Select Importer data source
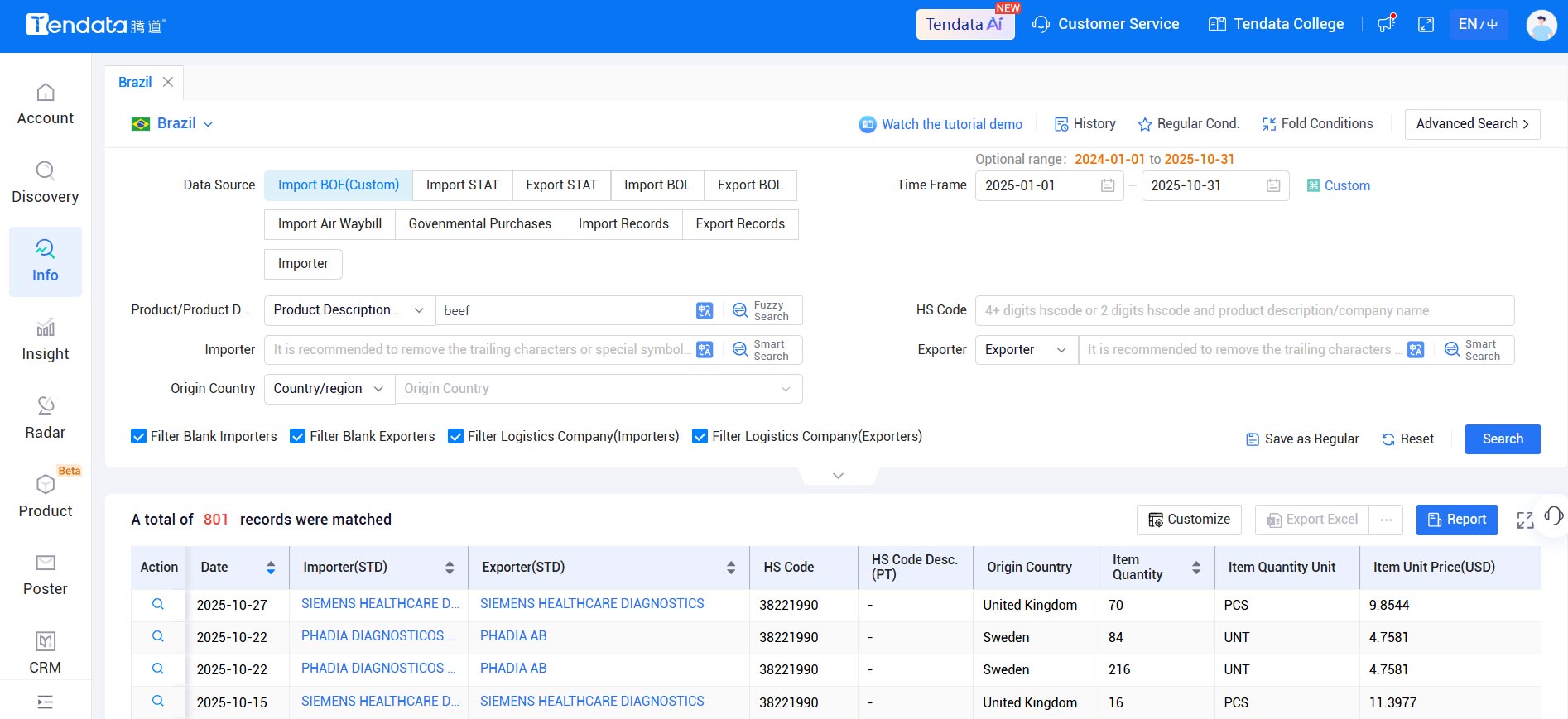The width and height of the screenshot is (1568, 719). pyautogui.click(x=303, y=264)
